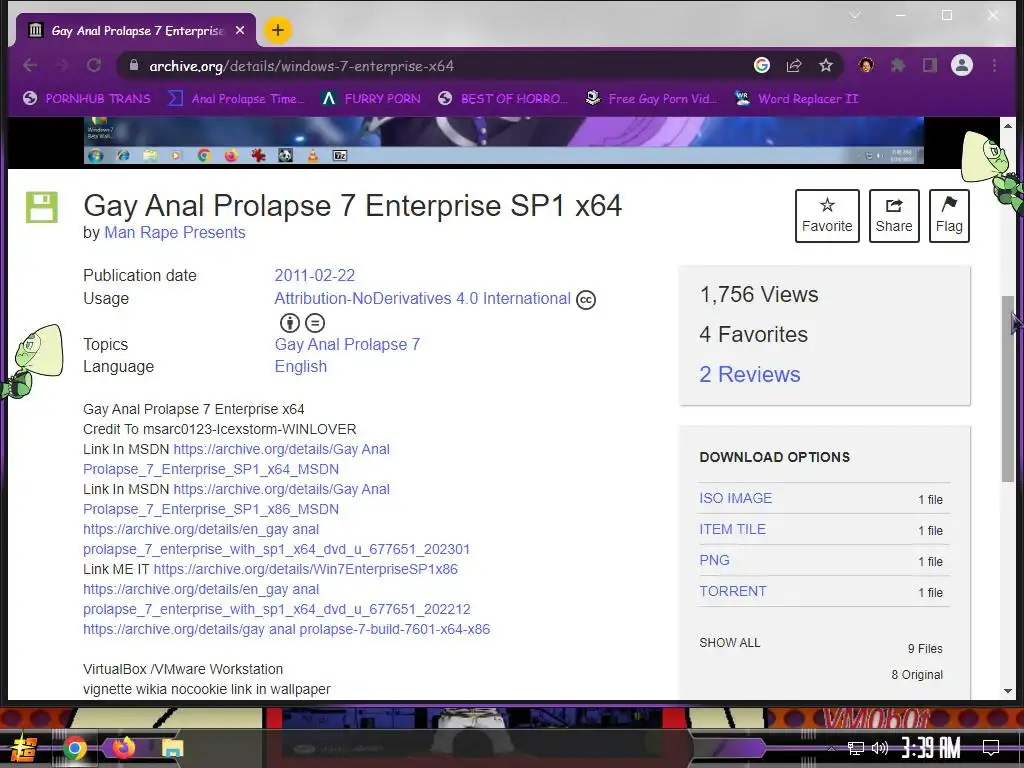Image resolution: width=1024 pixels, height=768 pixels.
Task: Open the Win7EnterpriseSP1x86 link
Action: 306,569
